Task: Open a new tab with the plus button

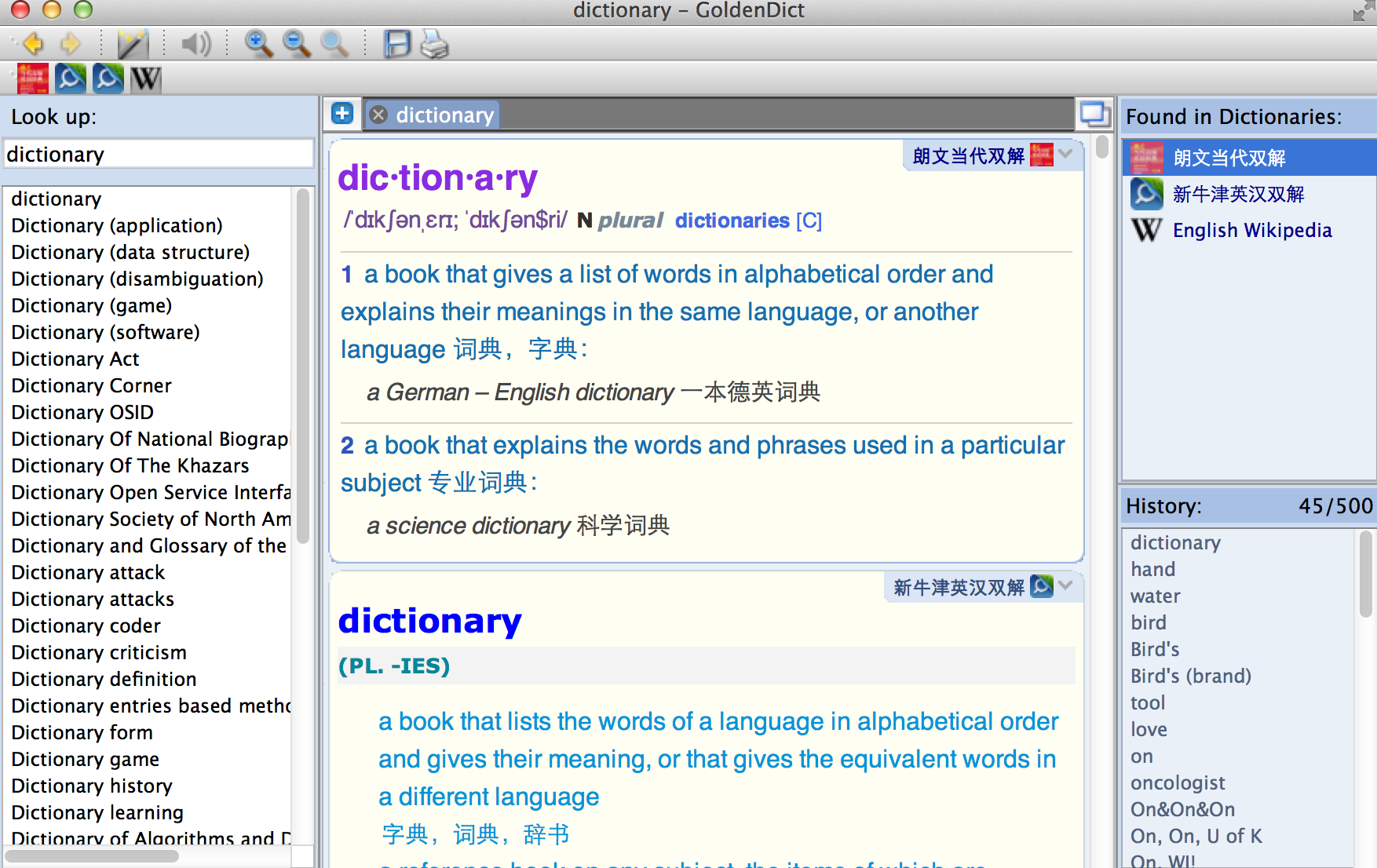Action: pyautogui.click(x=342, y=114)
